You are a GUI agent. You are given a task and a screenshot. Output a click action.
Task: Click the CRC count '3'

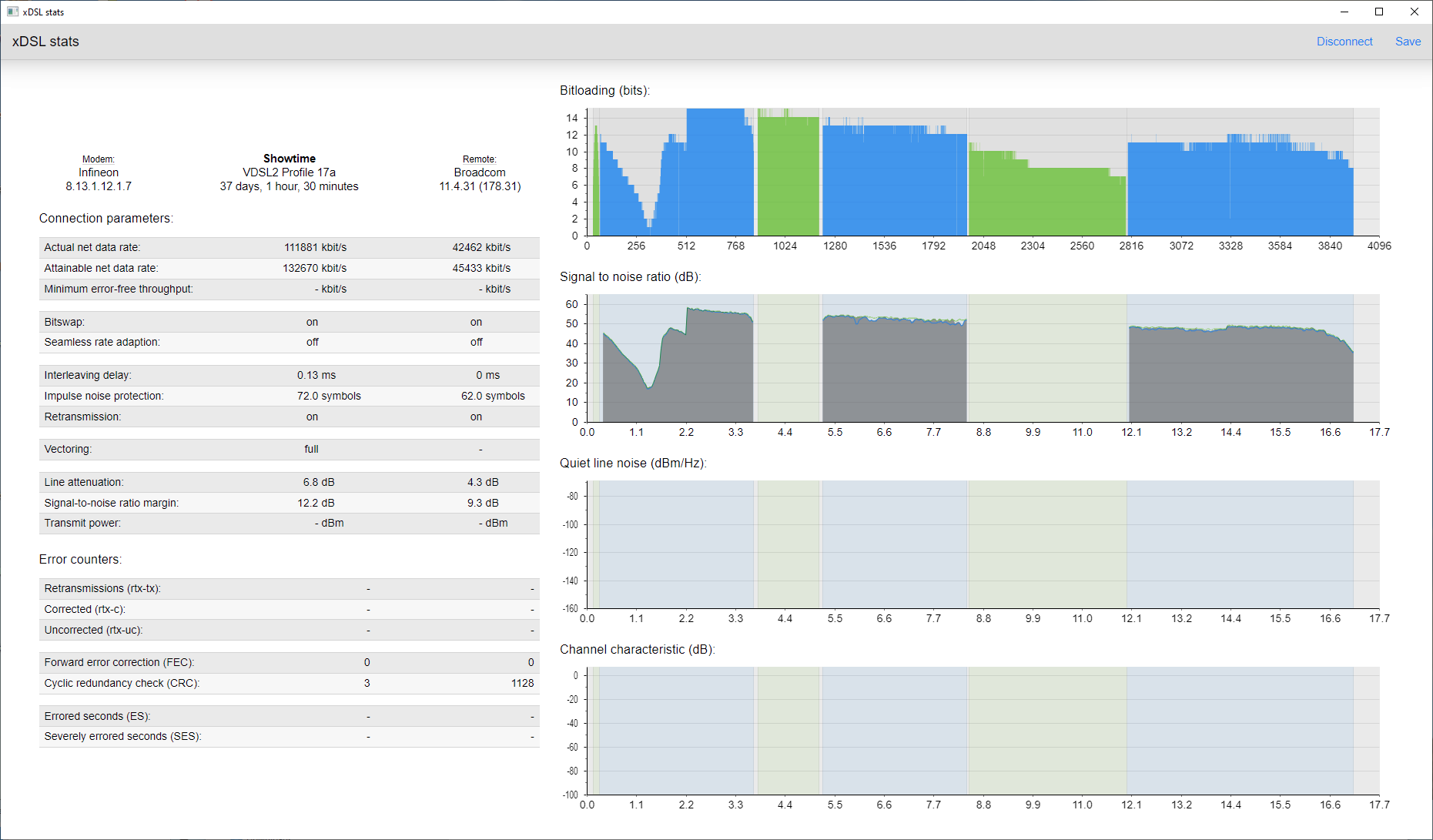pyautogui.click(x=367, y=683)
